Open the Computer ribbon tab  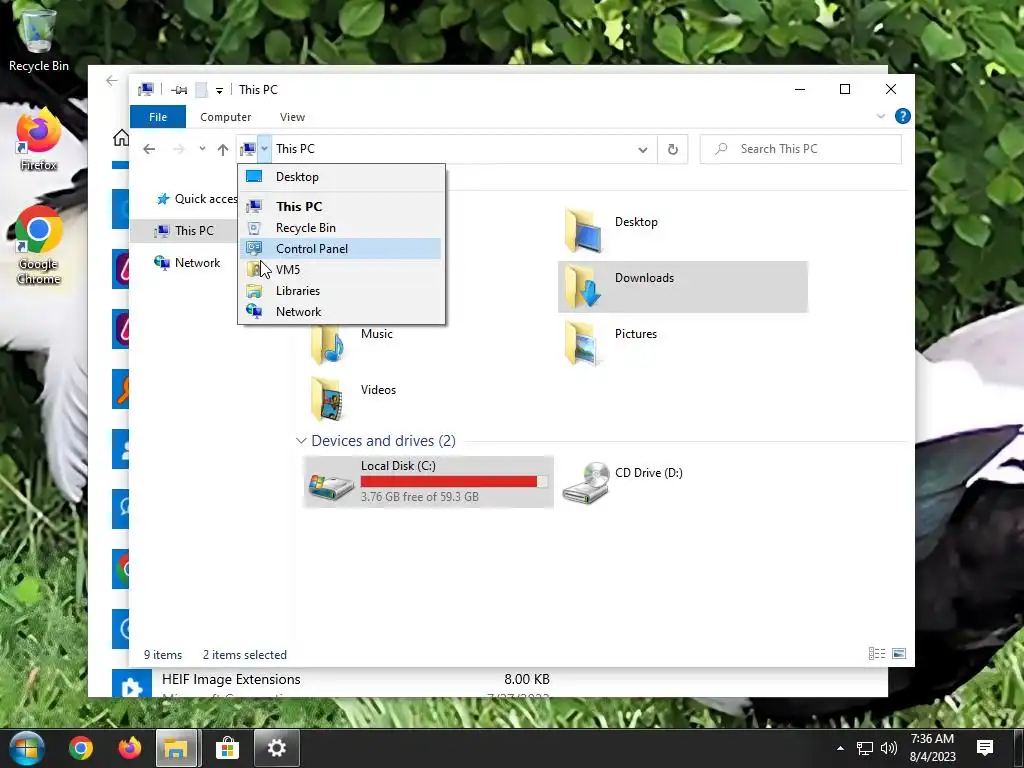point(225,117)
